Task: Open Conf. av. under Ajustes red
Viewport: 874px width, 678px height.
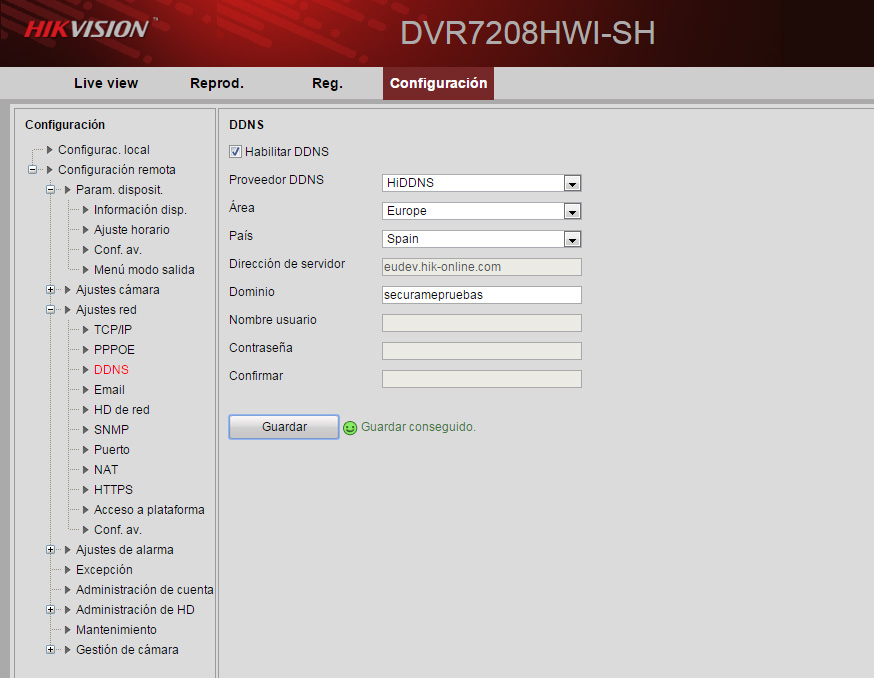Action: tap(118, 530)
